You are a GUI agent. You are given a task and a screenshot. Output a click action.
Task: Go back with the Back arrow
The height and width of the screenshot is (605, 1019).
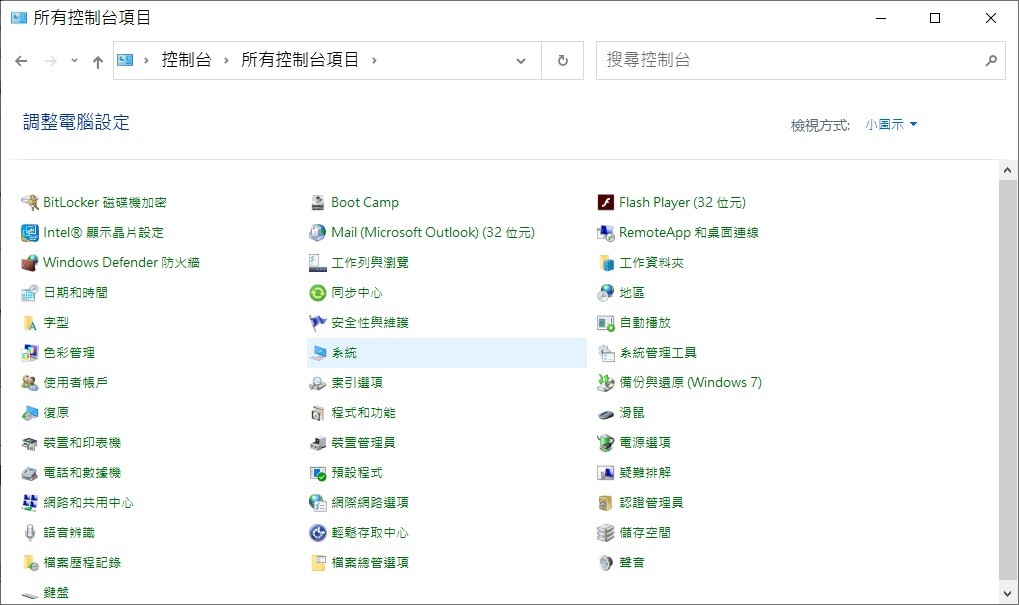[x=21, y=61]
